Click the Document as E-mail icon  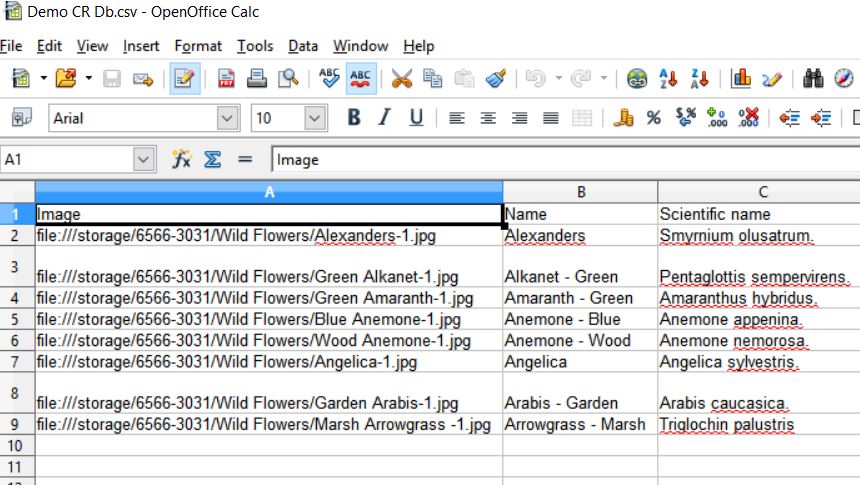143,79
